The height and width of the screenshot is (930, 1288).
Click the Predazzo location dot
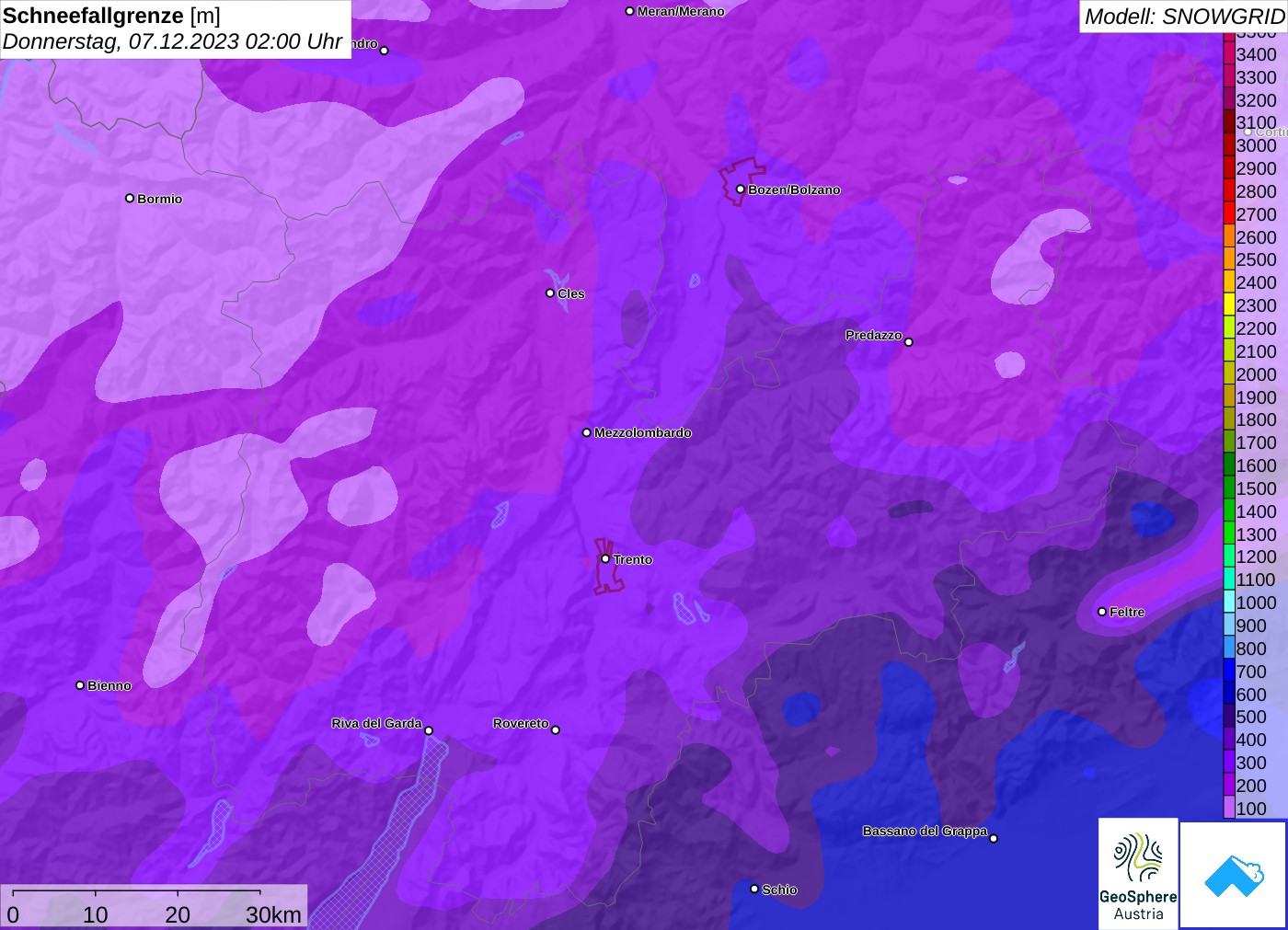[908, 341]
